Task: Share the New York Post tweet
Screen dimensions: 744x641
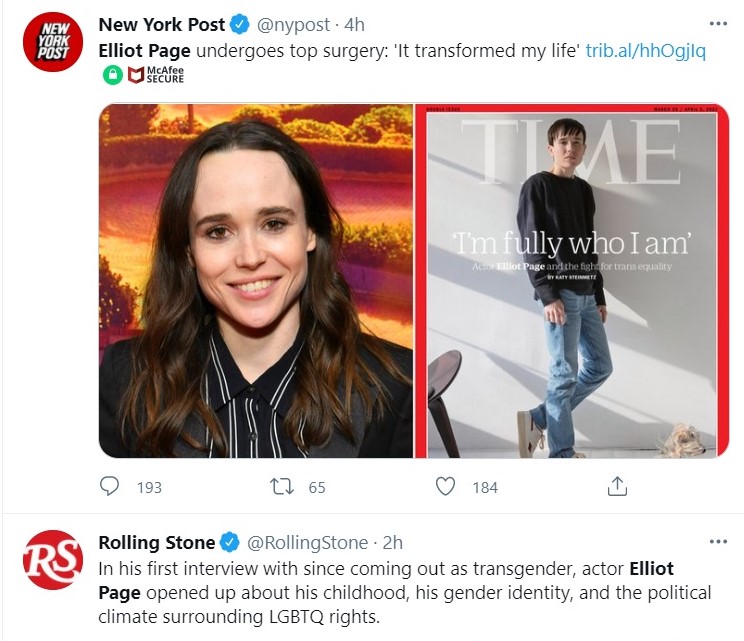Action: coord(617,486)
